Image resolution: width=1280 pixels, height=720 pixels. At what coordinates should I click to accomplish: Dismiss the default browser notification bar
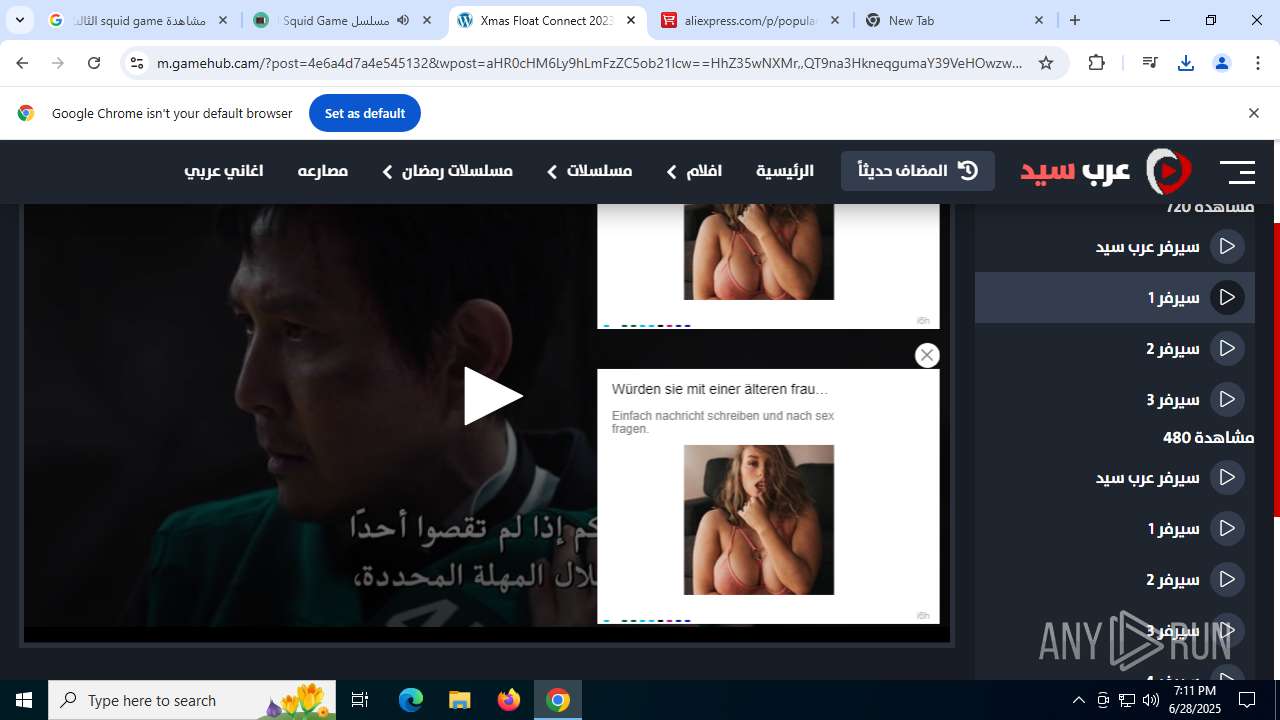tap(1253, 113)
